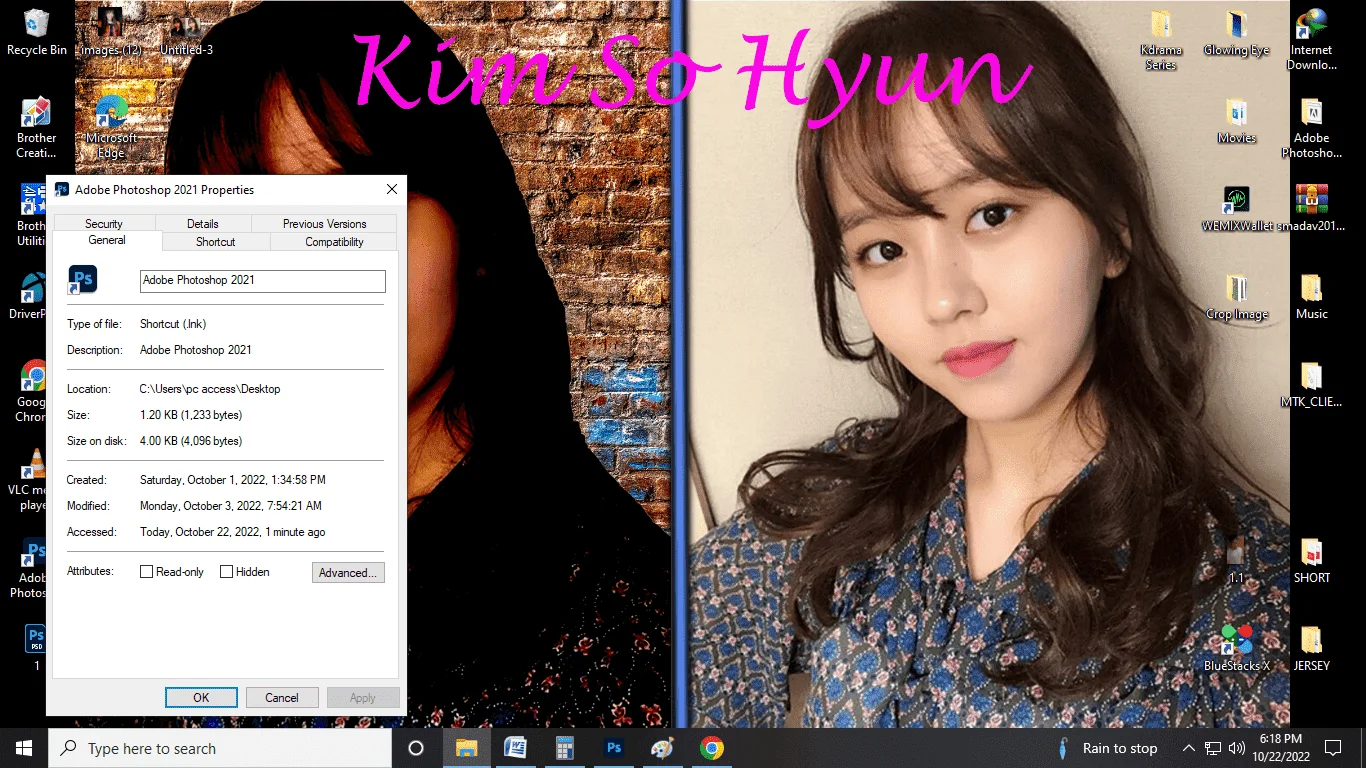Open Brother Utilities desktop shortcut
Screen dimensions: 1366x768
pos(32,215)
